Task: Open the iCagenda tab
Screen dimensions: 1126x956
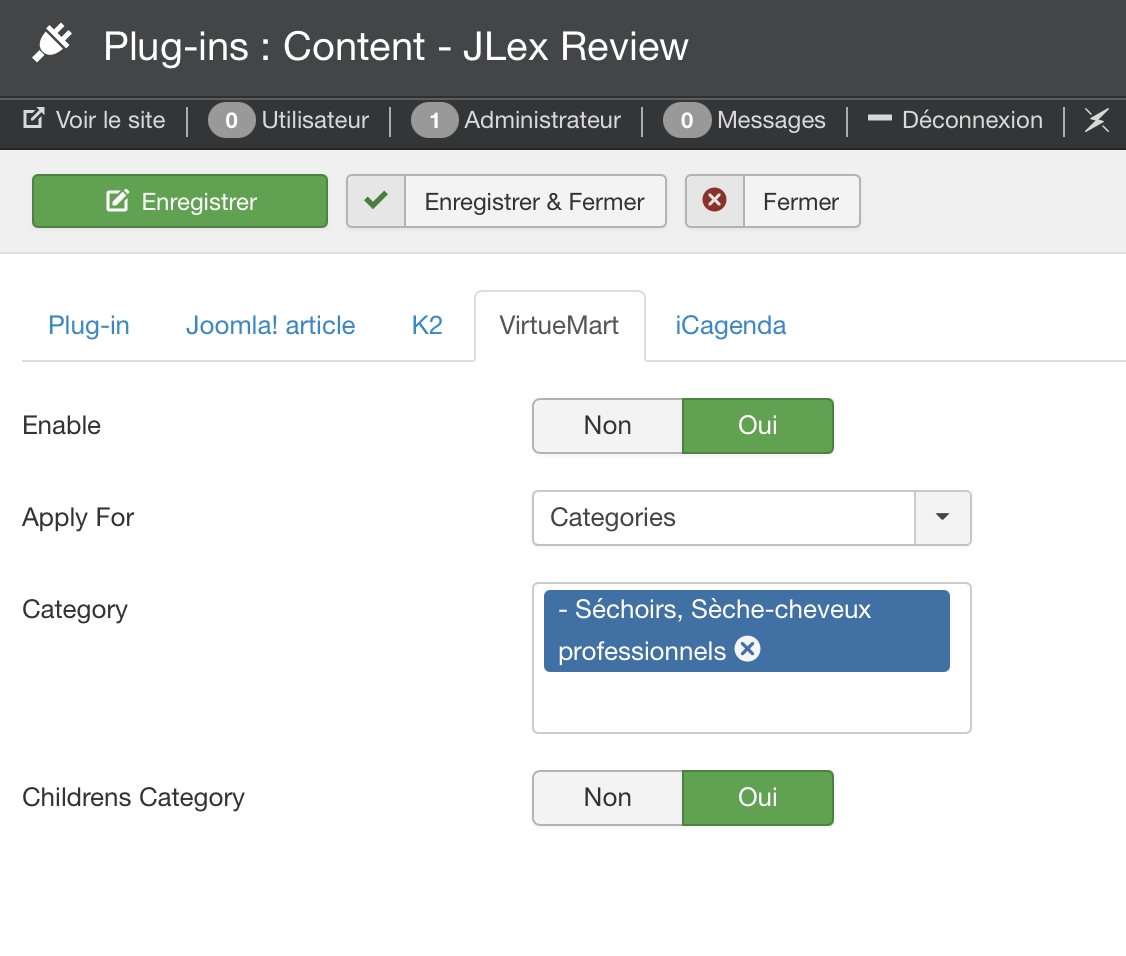Action: point(730,326)
